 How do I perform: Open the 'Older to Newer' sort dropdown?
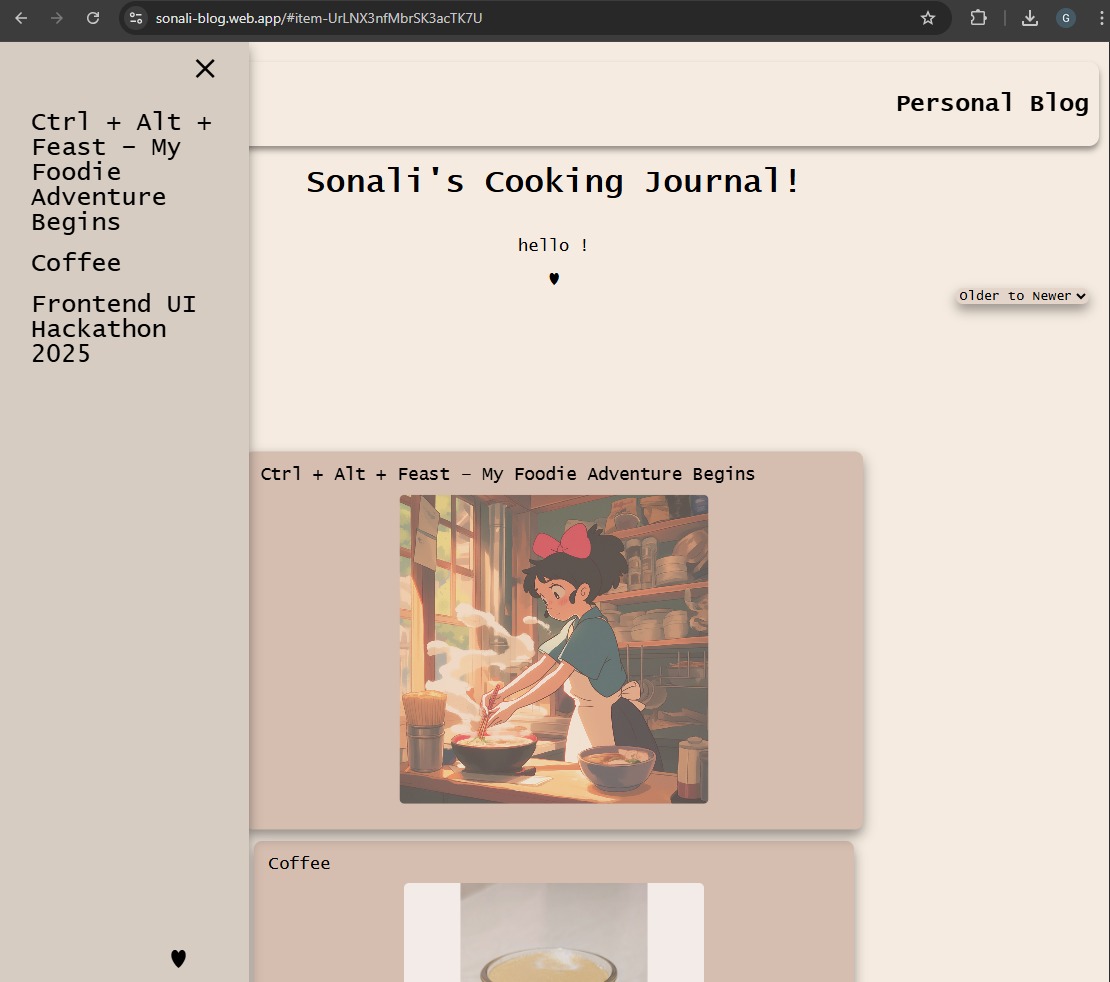1022,296
